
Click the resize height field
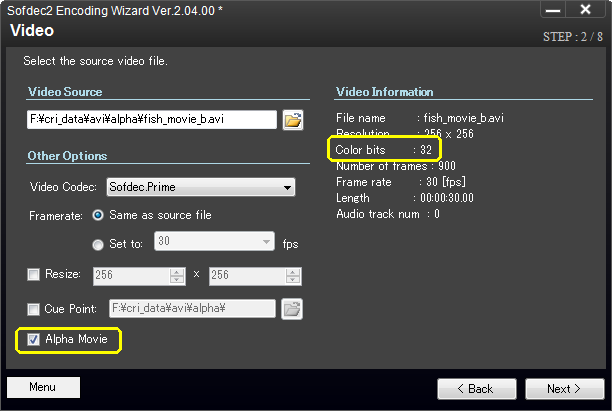pyautogui.click(x=247, y=276)
